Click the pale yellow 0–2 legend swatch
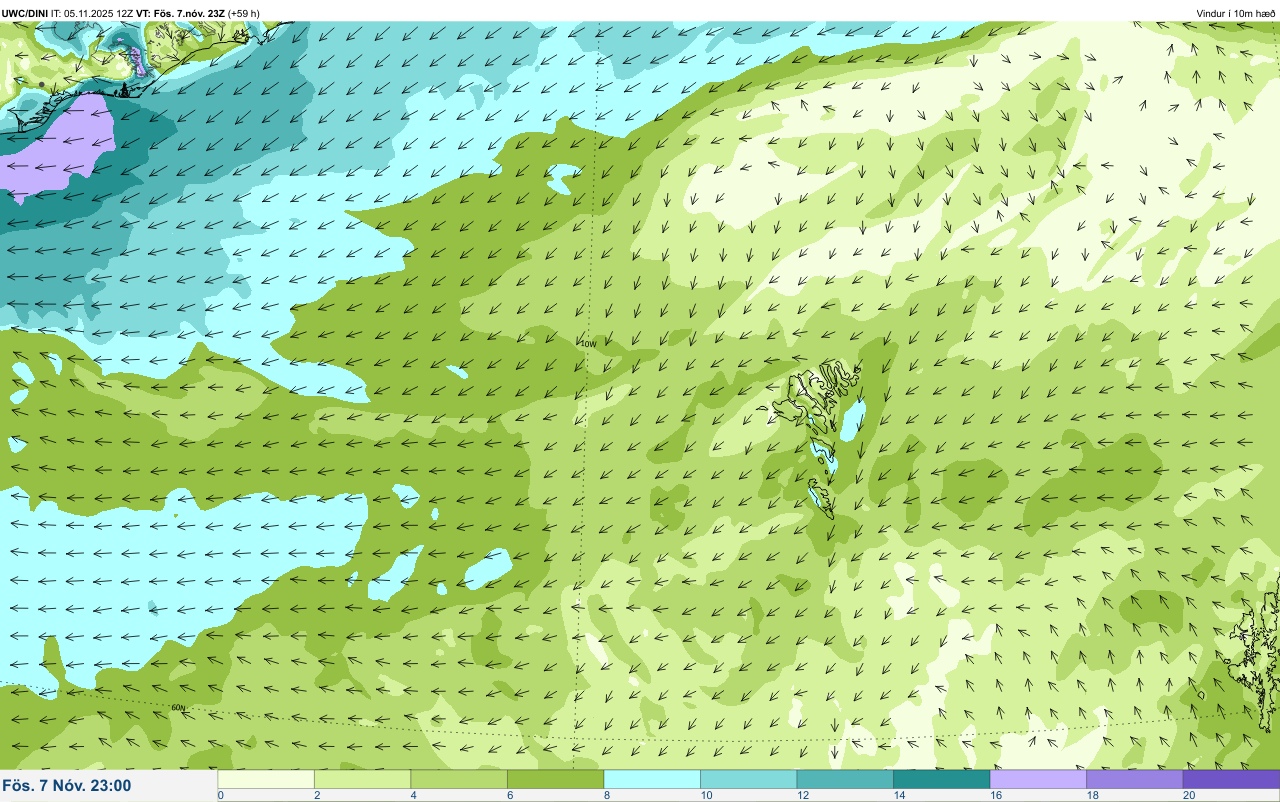Viewport: 1280px width, 802px height. pos(266,779)
